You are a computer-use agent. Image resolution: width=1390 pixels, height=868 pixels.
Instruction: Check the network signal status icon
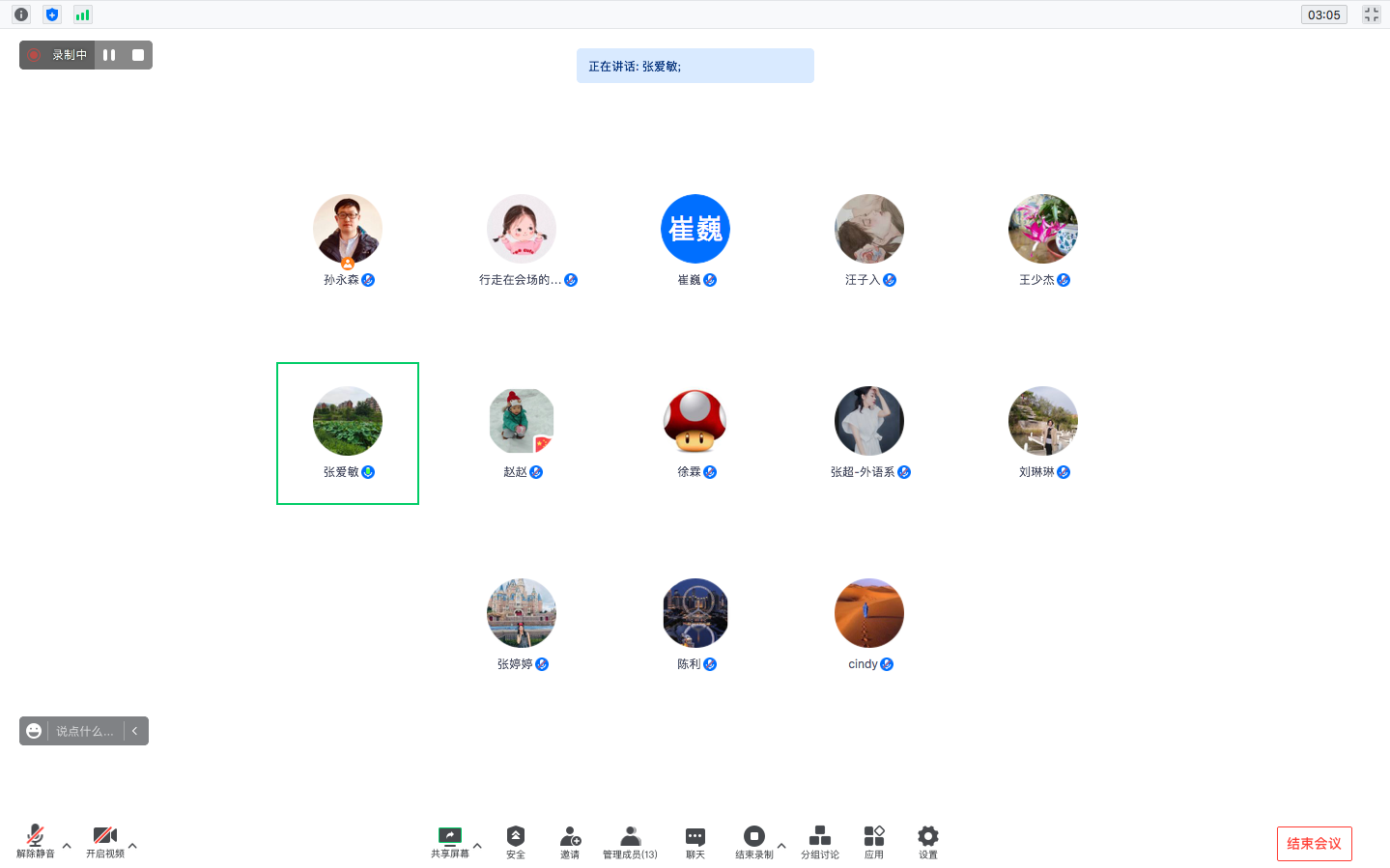pos(83,14)
